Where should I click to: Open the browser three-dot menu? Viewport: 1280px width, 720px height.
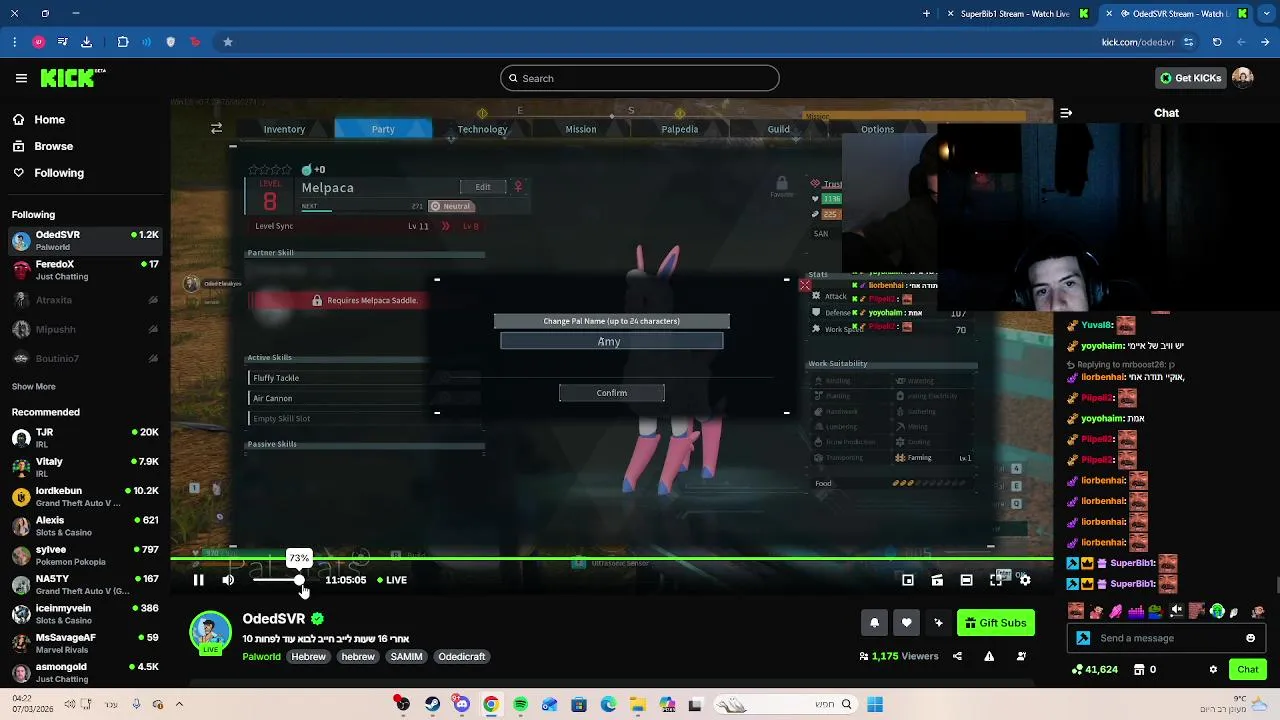[x=14, y=42]
